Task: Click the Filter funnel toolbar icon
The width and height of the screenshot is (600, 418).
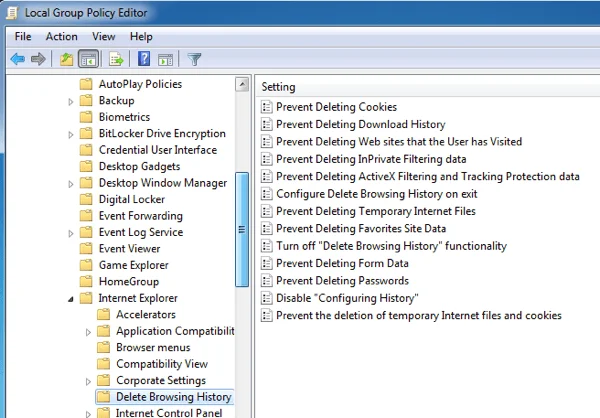Action: (194, 59)
